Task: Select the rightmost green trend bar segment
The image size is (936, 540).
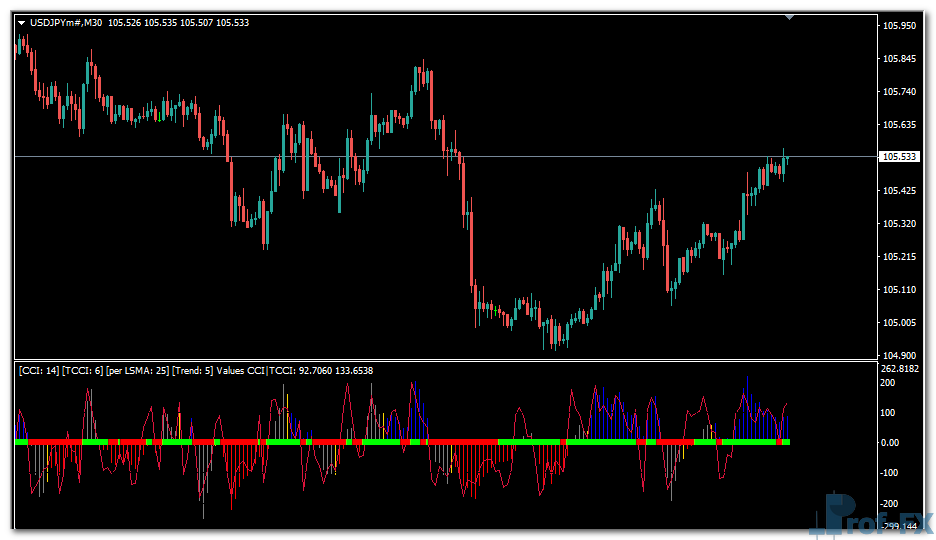Action: pos(786,441)
